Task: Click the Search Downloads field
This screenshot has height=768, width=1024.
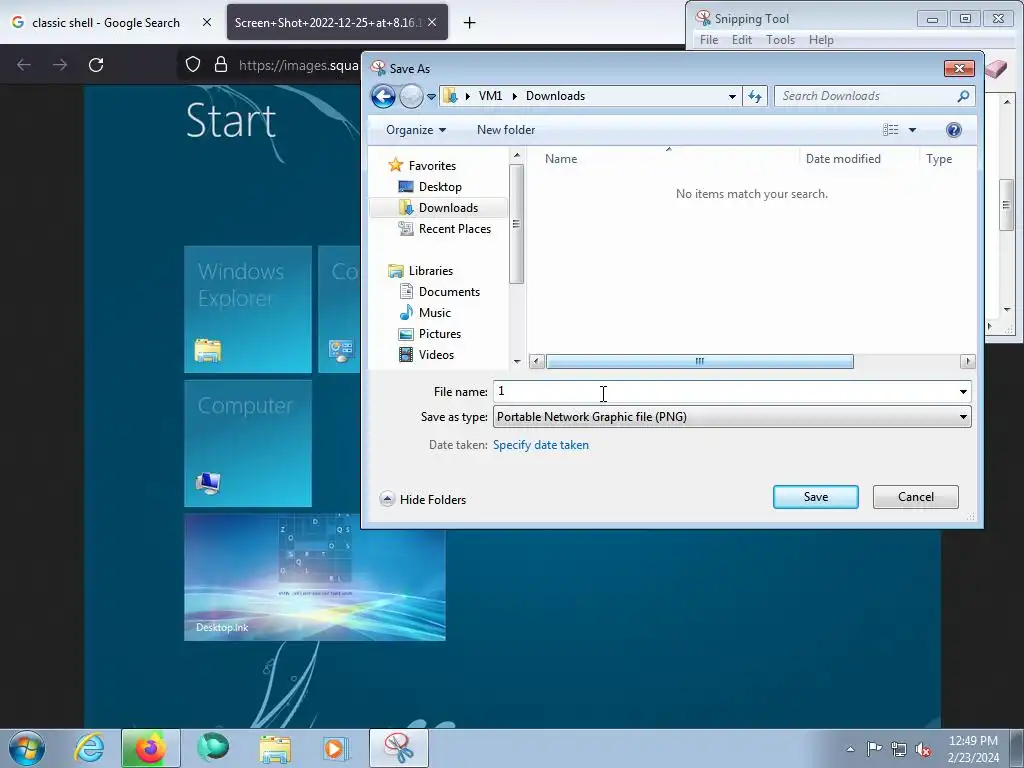Action: click(874, 96)
